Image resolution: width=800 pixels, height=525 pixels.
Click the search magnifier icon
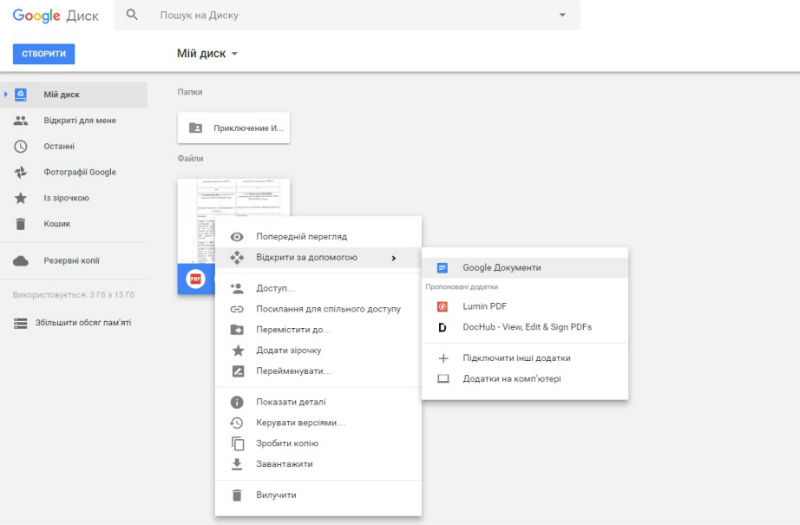(132, 15)
